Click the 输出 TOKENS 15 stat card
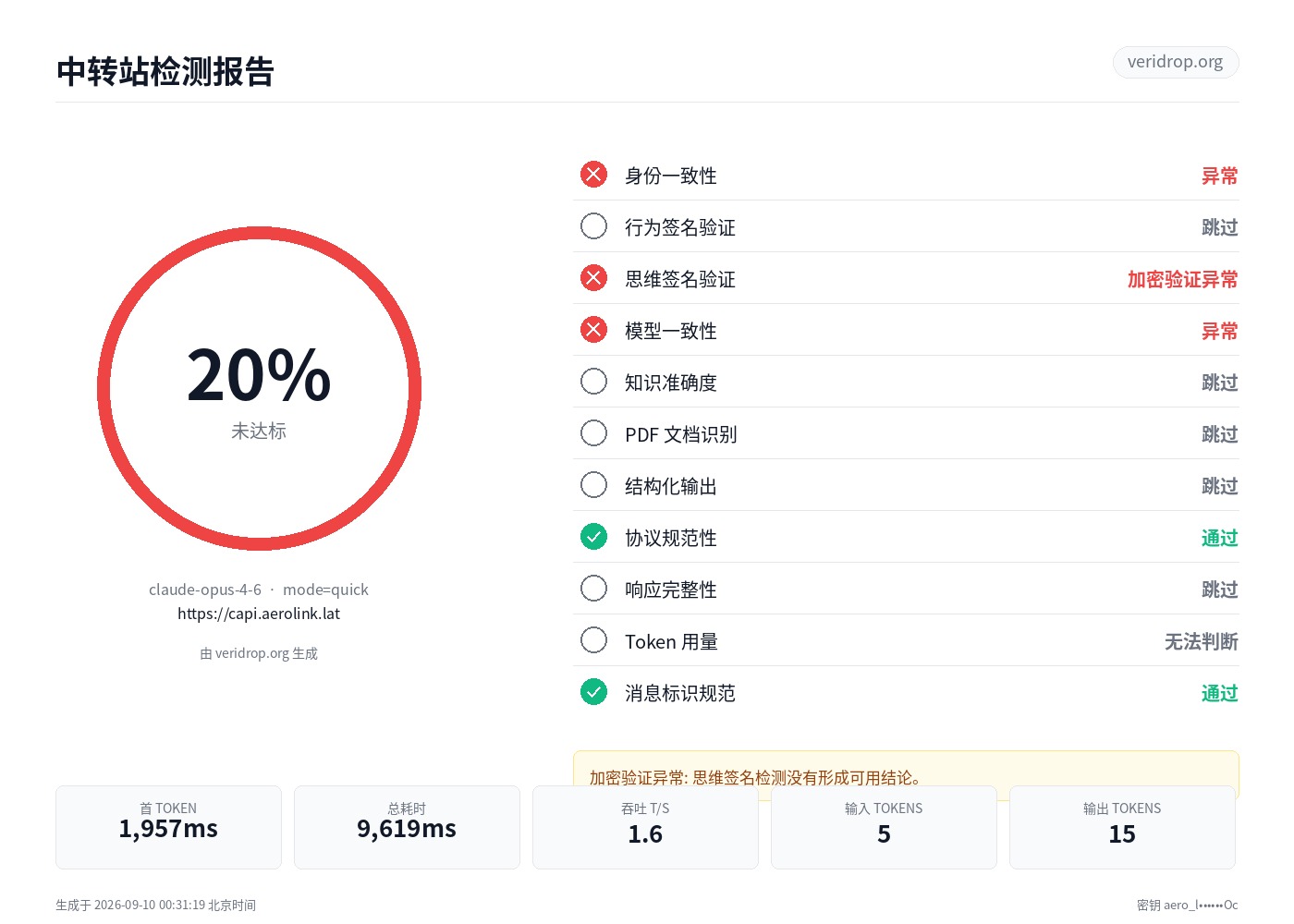Screen dimensions: 1294x924 click(1122, 827)
